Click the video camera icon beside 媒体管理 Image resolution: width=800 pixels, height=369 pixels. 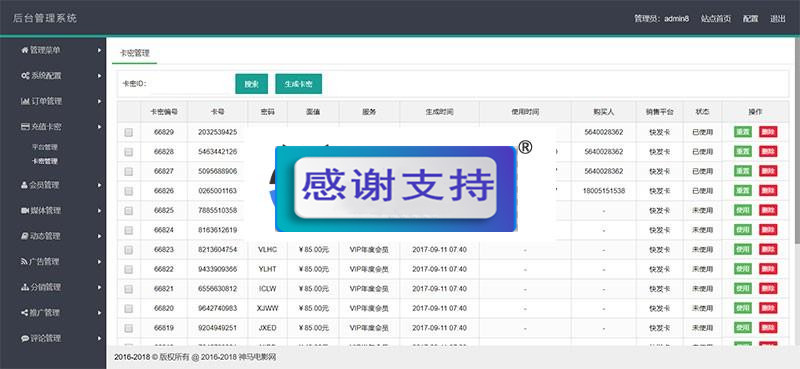(25, 210)
